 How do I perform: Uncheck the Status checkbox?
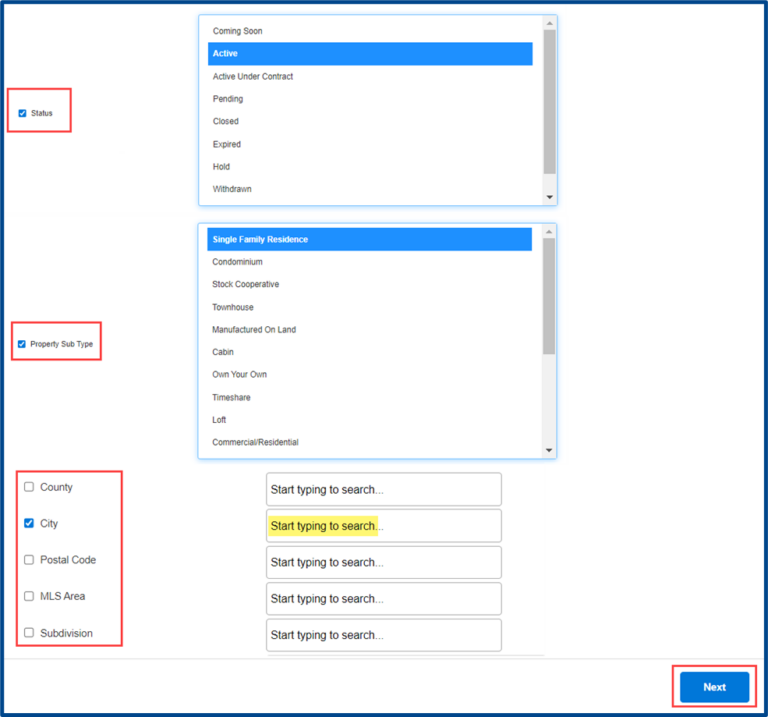tap(23, 113)
